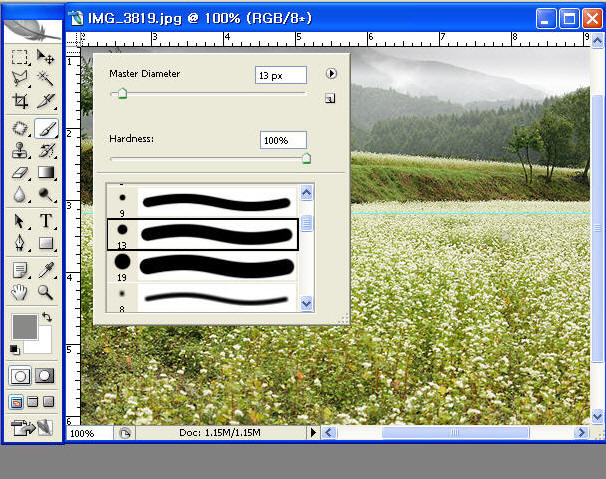The image size is (606, 479).
Task: Click the Hardness percentage field
Action: 283,140
